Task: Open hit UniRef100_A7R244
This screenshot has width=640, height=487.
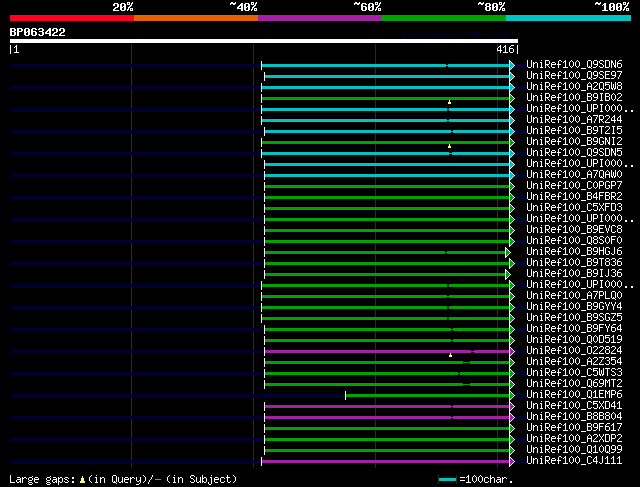Action: click(574, 120)
